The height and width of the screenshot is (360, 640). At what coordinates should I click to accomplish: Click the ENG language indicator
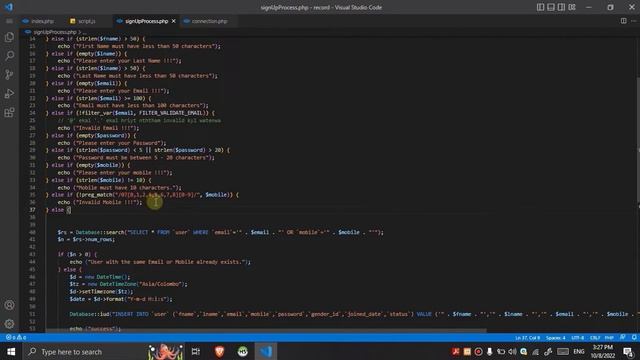coord(579,351)
